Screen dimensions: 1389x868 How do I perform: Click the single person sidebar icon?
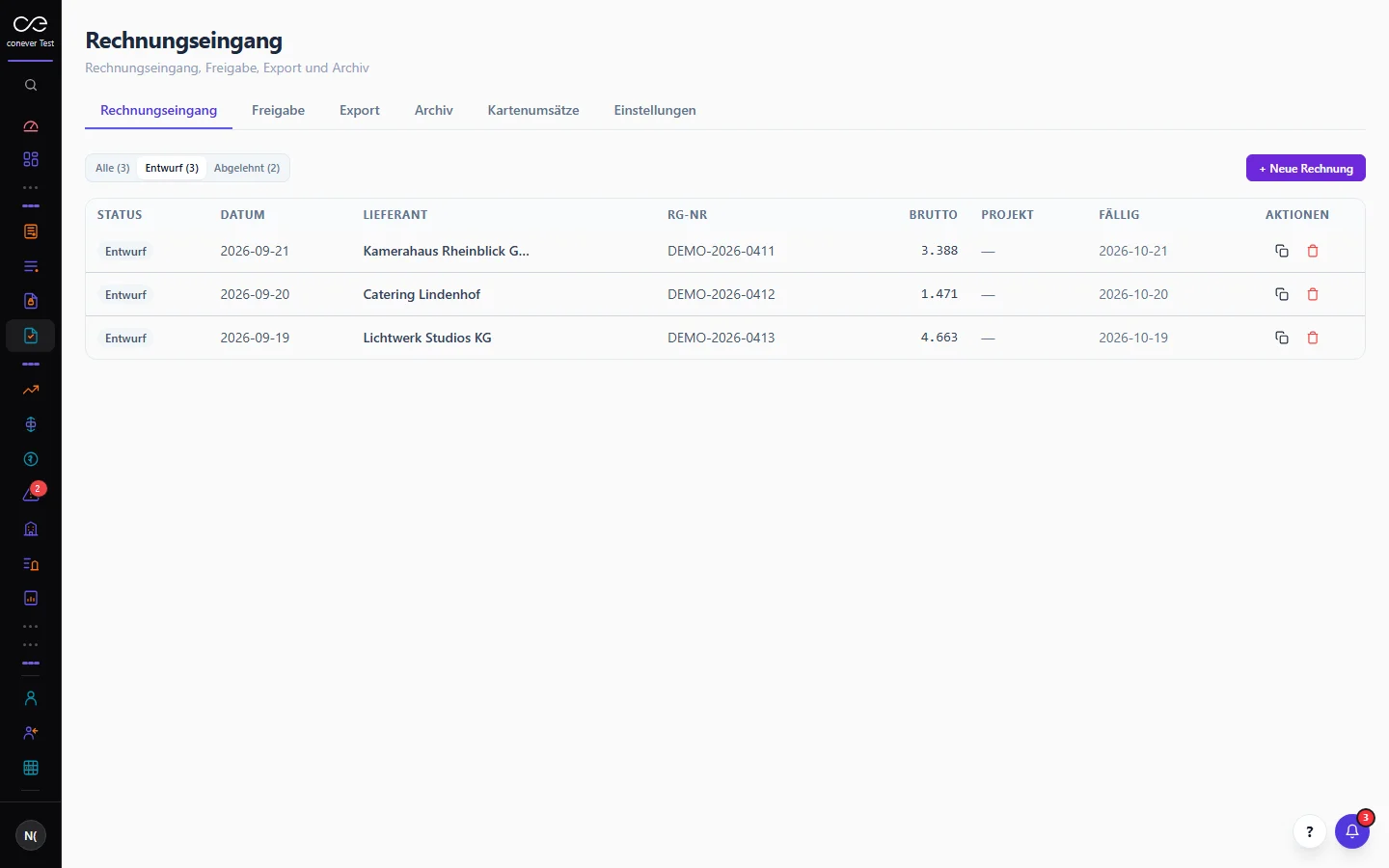click(31, 698)
